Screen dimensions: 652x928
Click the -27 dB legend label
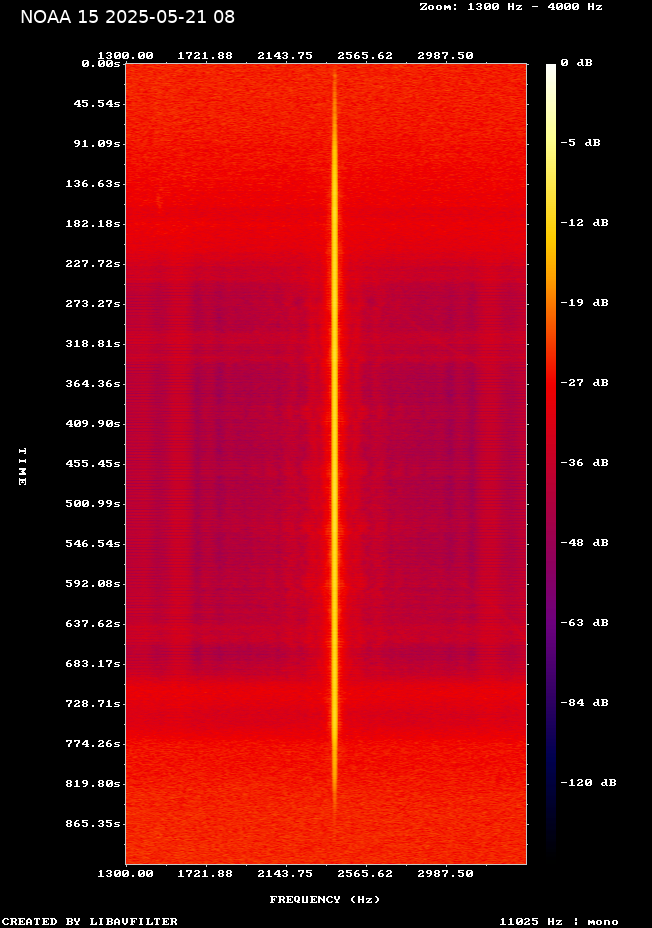585,382
